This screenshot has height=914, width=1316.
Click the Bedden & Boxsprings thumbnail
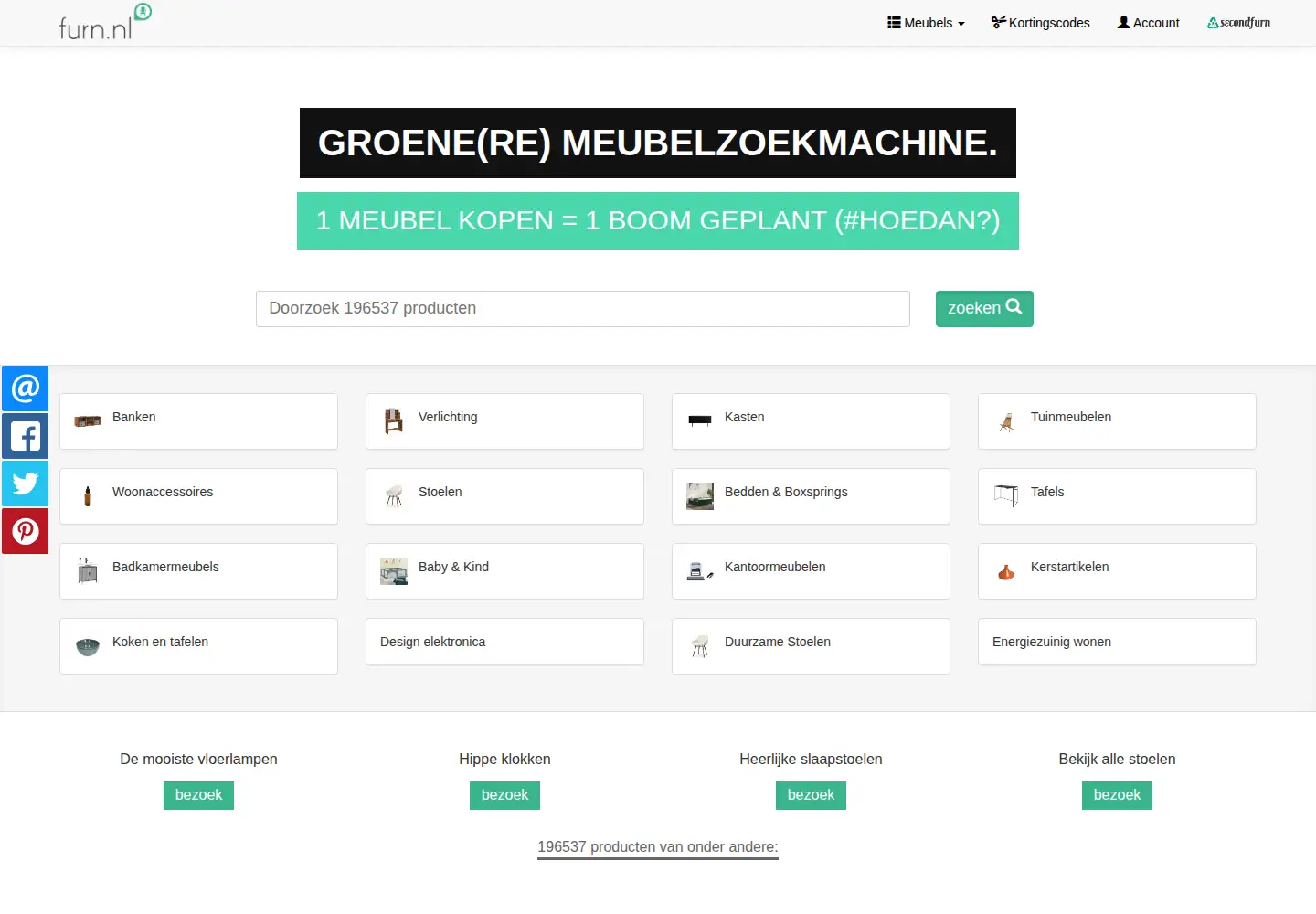coord(700,496)
